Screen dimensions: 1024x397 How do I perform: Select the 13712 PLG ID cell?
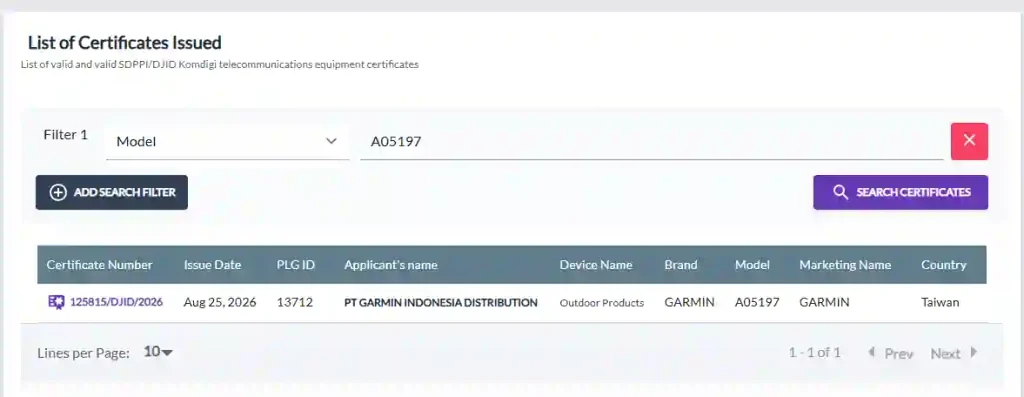coord(295,302)
